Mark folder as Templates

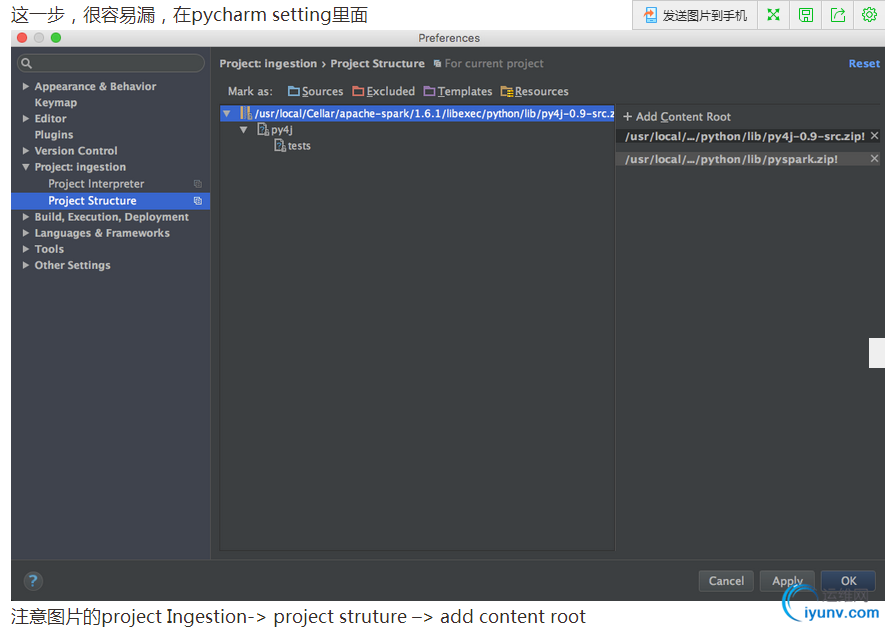click(458, 91)
